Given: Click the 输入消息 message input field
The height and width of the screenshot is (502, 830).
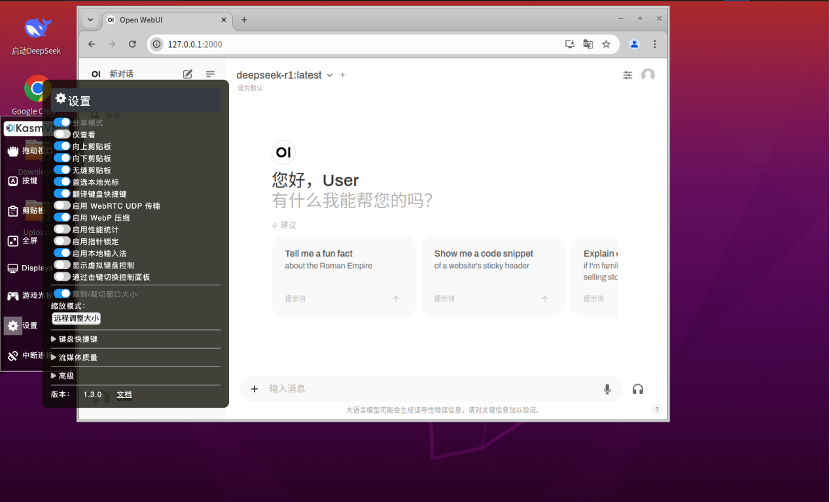Looking at the screenshot, I should coord(431,389).
